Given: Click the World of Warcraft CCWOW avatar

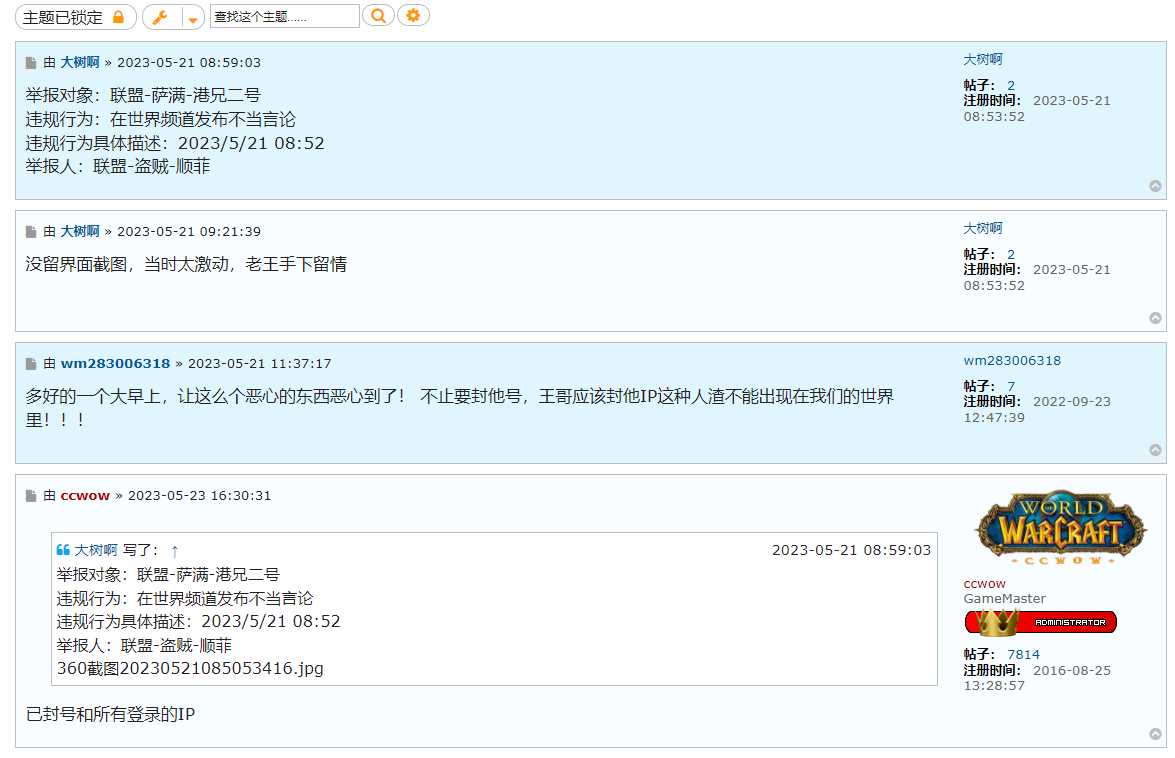Looking at the screenshot, I should point(1061,525).
